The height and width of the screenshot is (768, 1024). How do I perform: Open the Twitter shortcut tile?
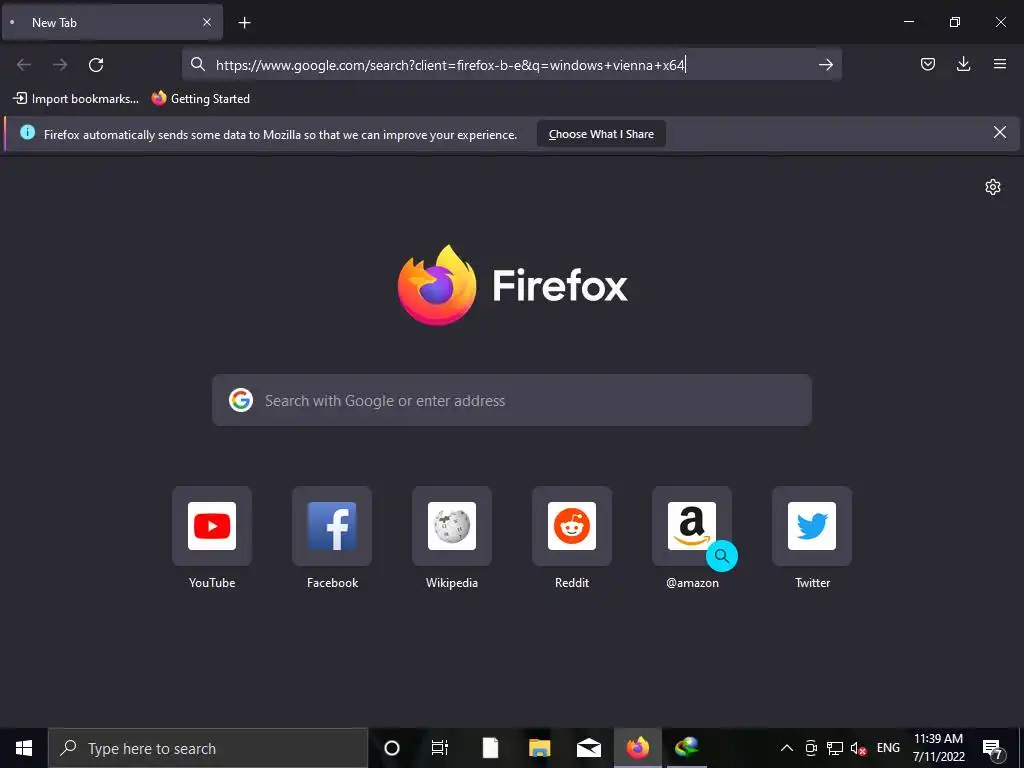(x=812, y=526)
